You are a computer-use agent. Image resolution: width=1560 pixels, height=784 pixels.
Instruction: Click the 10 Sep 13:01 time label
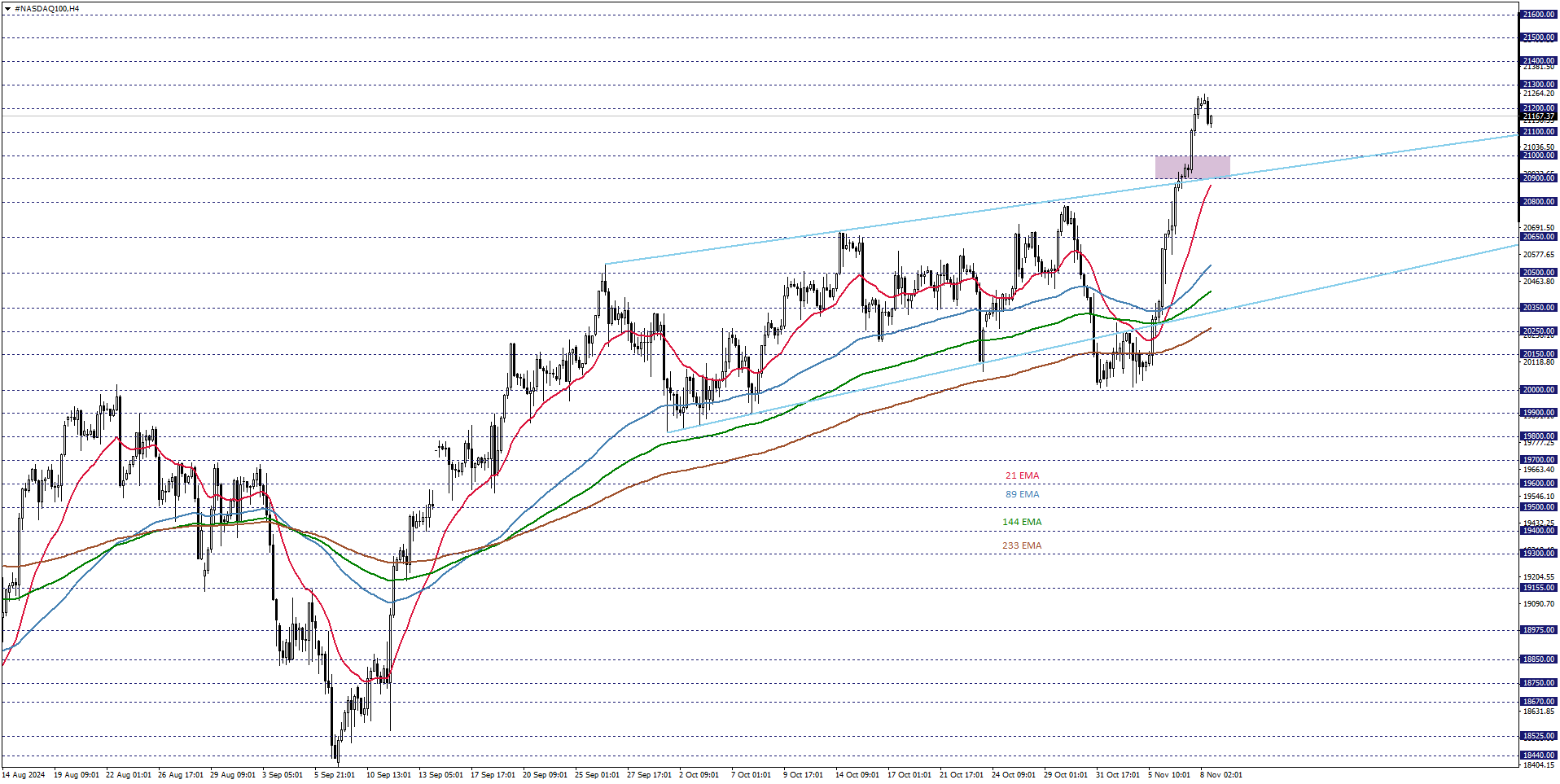pyautogui.click(x=388, y=775)
